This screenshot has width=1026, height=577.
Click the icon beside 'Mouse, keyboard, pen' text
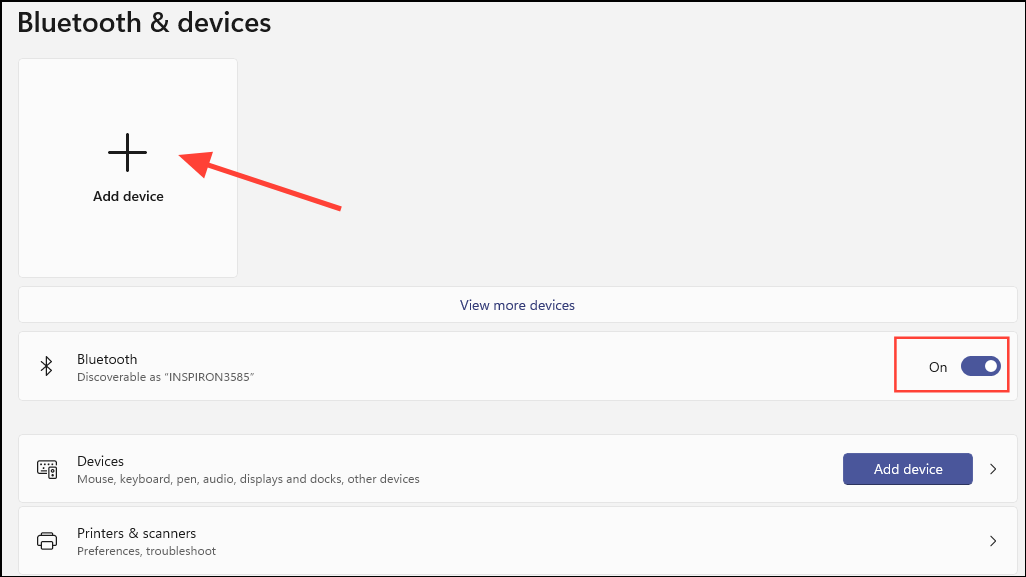[x=46, y=468]
